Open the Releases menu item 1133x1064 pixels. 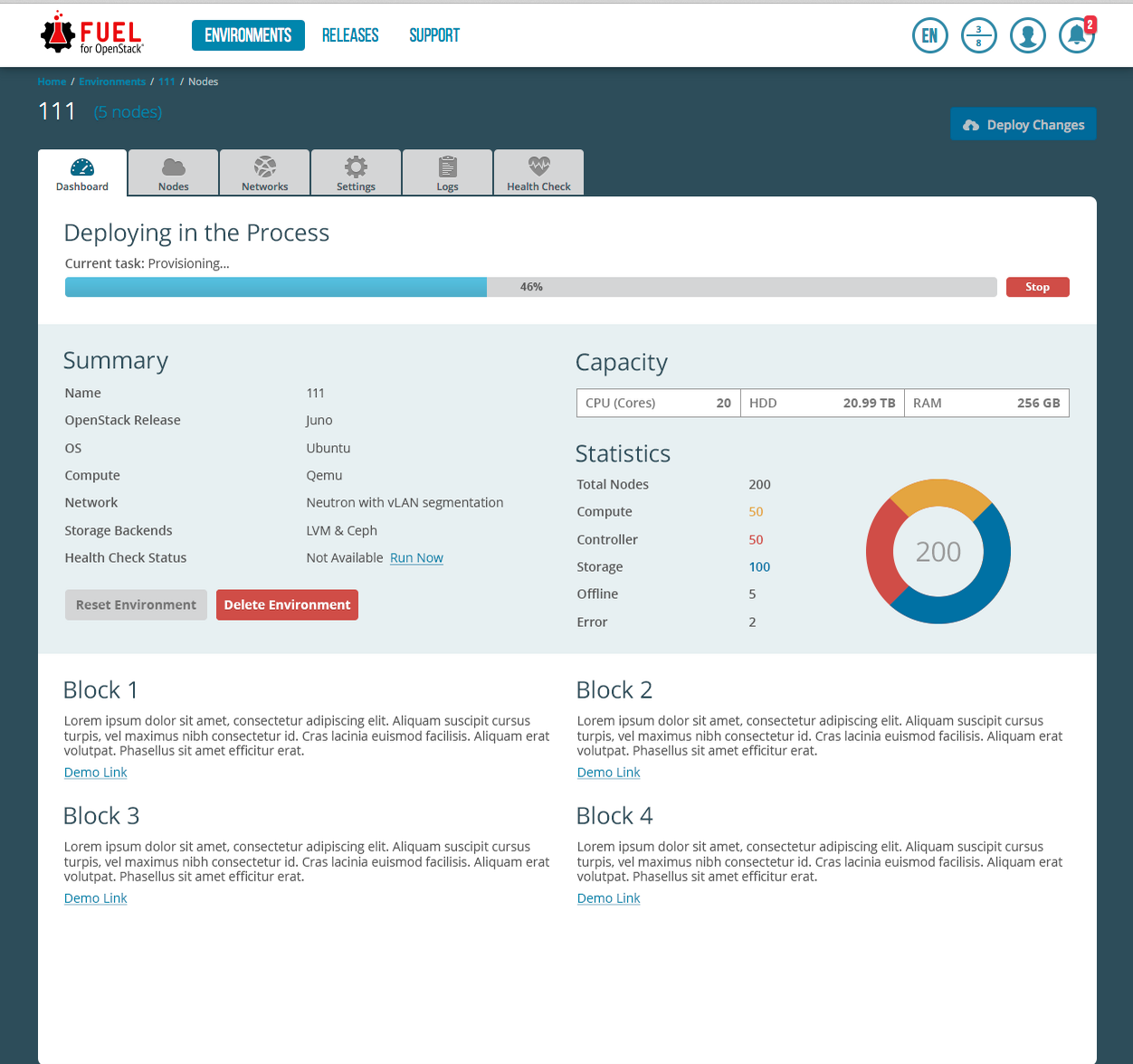(x=350, y=35)
